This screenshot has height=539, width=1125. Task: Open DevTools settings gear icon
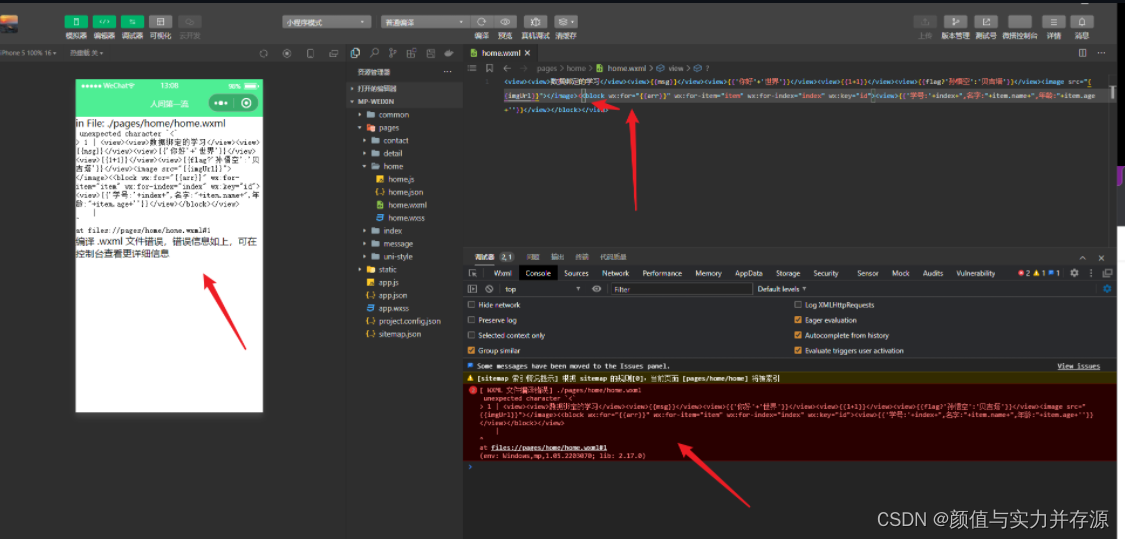[1074, 273]
